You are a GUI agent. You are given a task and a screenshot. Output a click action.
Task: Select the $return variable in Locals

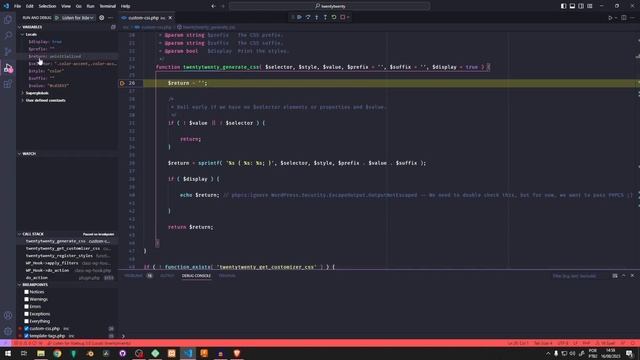67,56
